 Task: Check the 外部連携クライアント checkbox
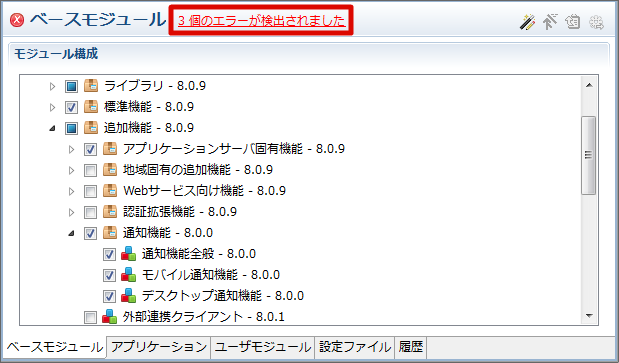(90, 317)
